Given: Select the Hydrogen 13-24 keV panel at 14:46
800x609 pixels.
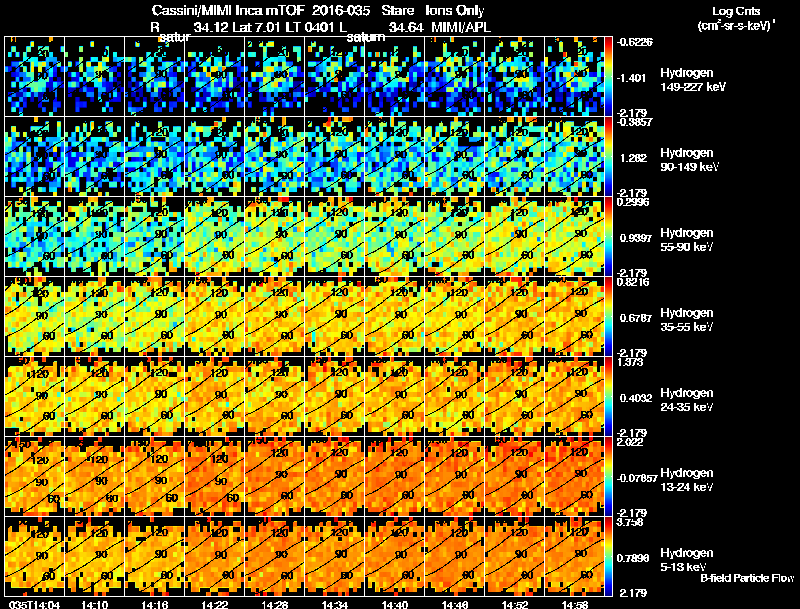Looking at the screenshot, I should (454, 476).
